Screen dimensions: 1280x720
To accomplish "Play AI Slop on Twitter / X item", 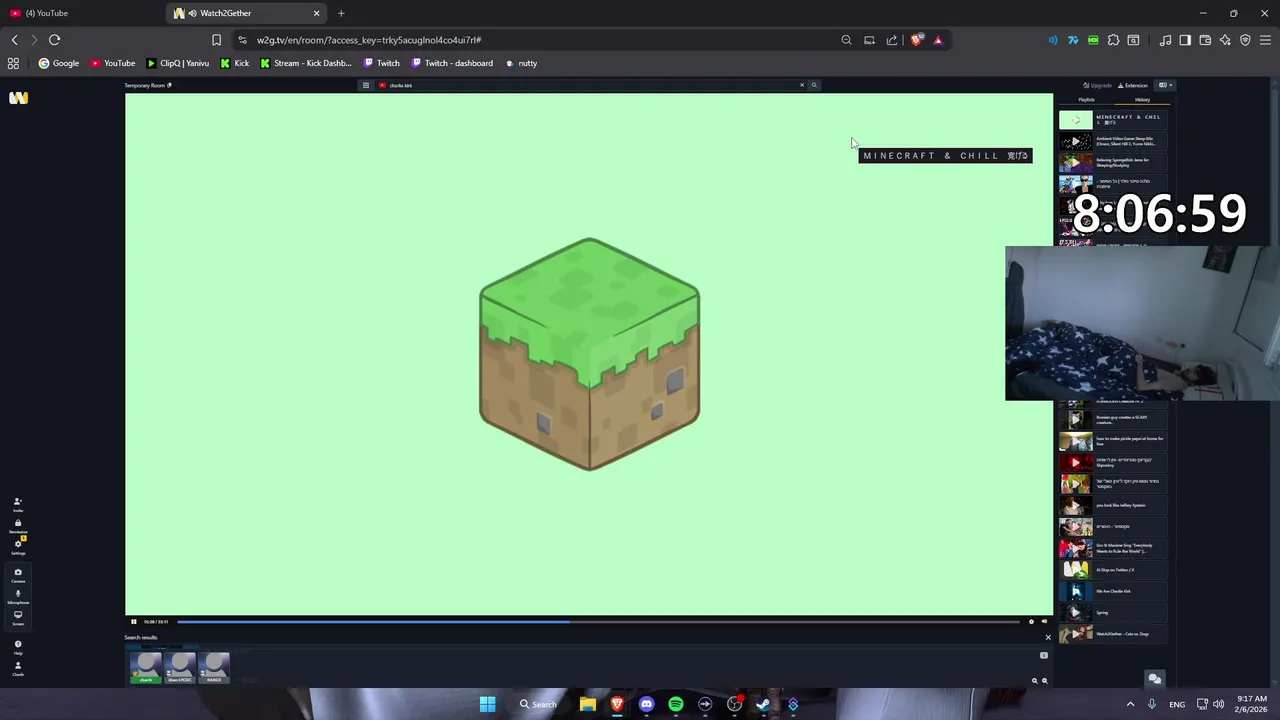I will (1113, 569).
